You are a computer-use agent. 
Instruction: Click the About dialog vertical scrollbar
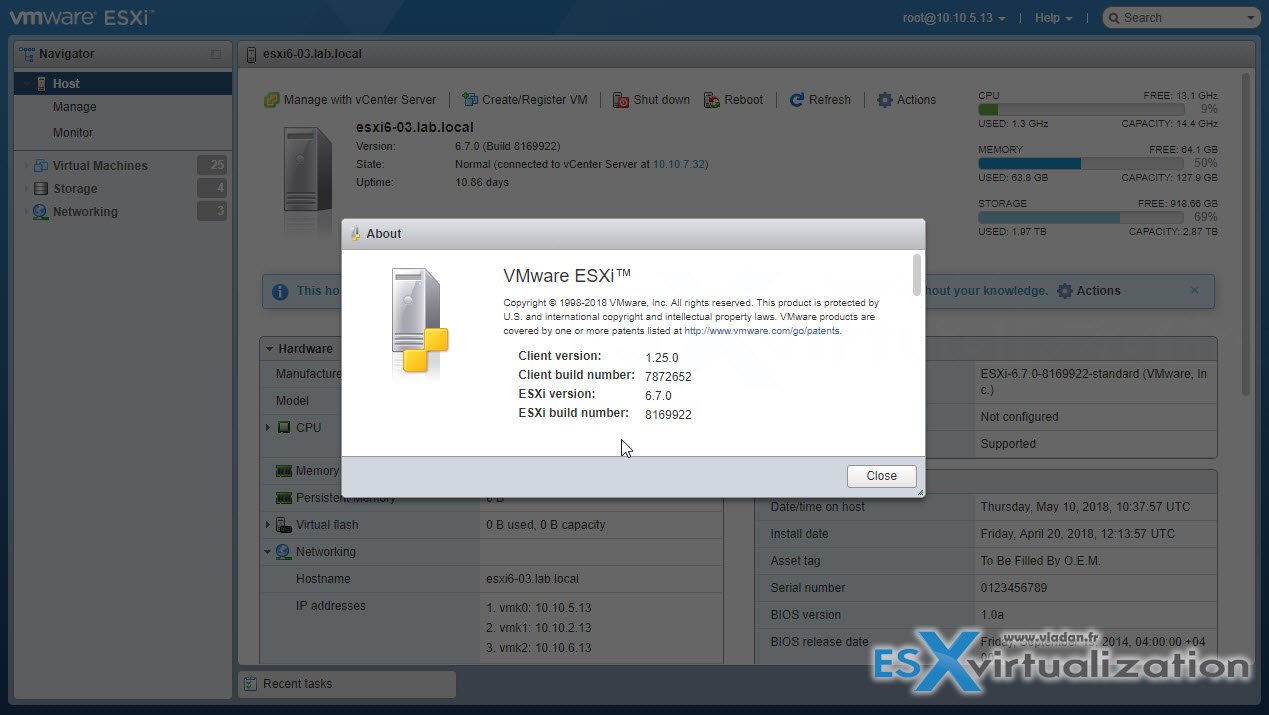pyautogui.click(x=917, y=275)
